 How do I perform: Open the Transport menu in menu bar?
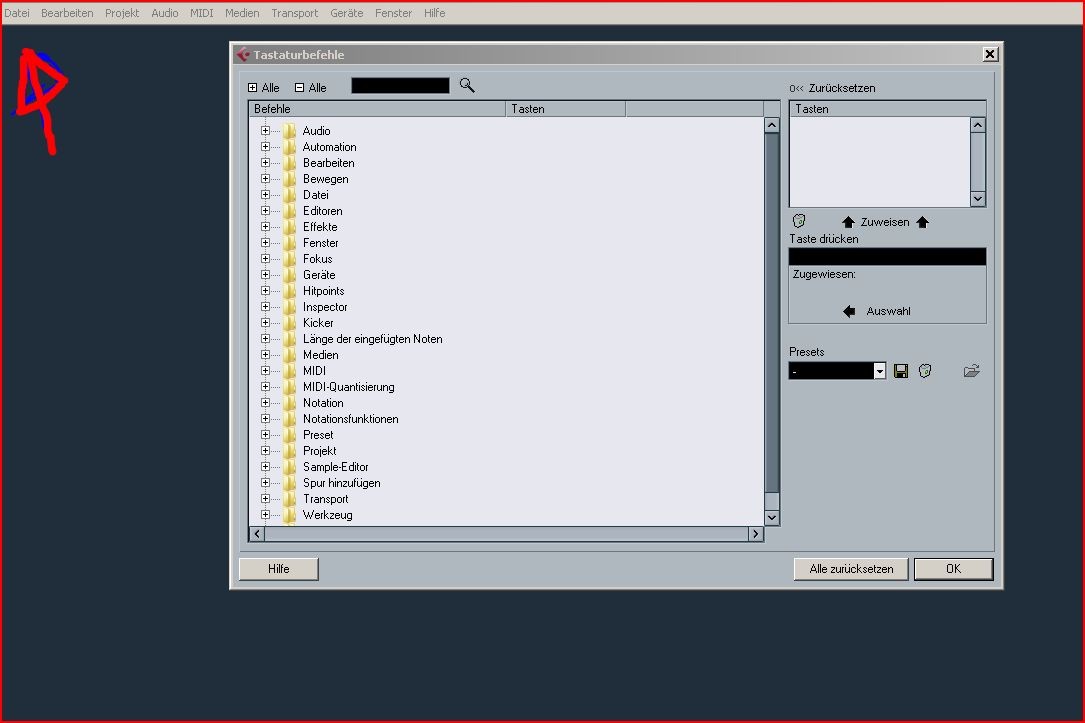tap(295, 13)
